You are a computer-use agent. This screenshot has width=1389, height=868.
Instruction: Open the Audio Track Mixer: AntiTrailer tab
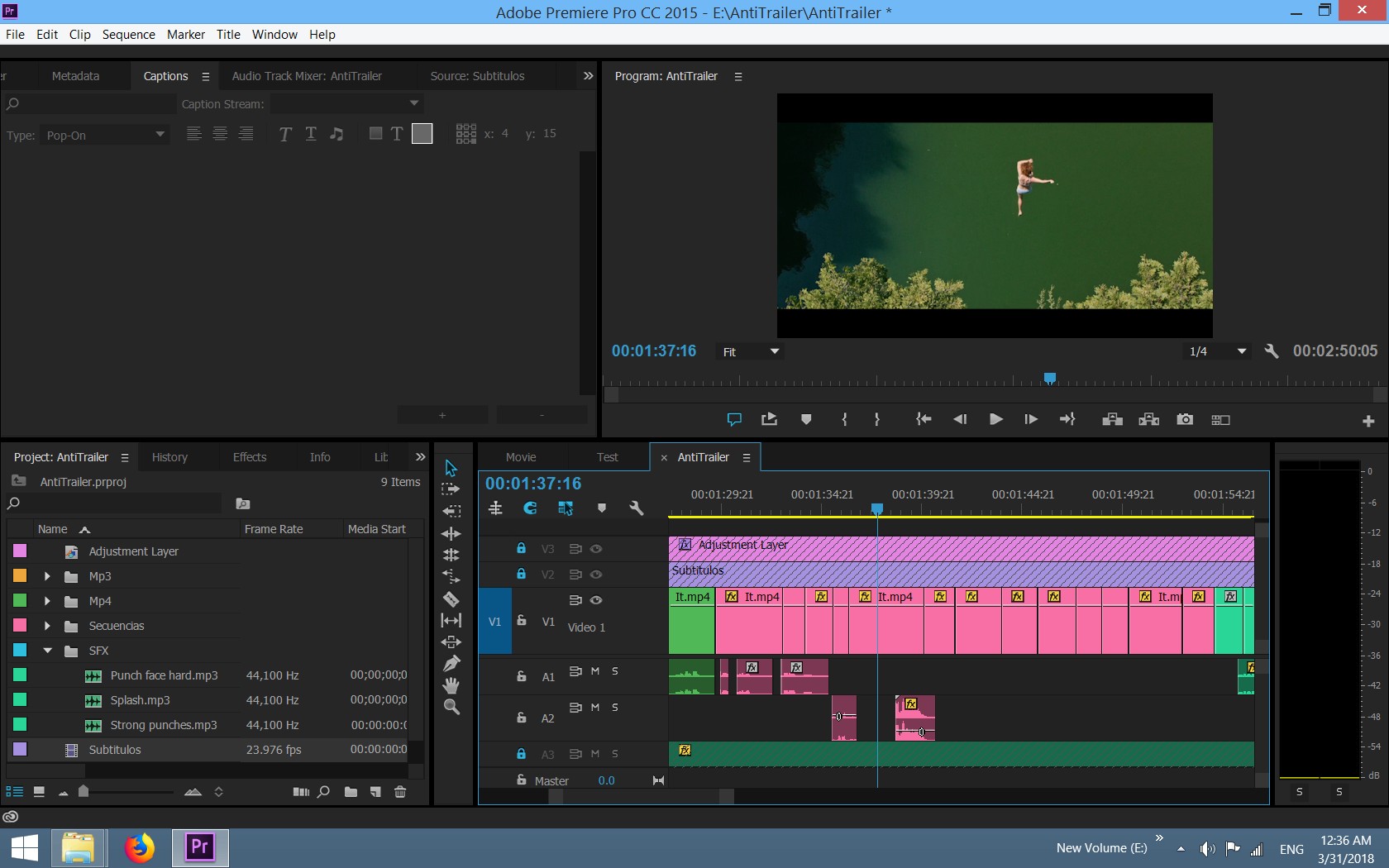[307, 76]
